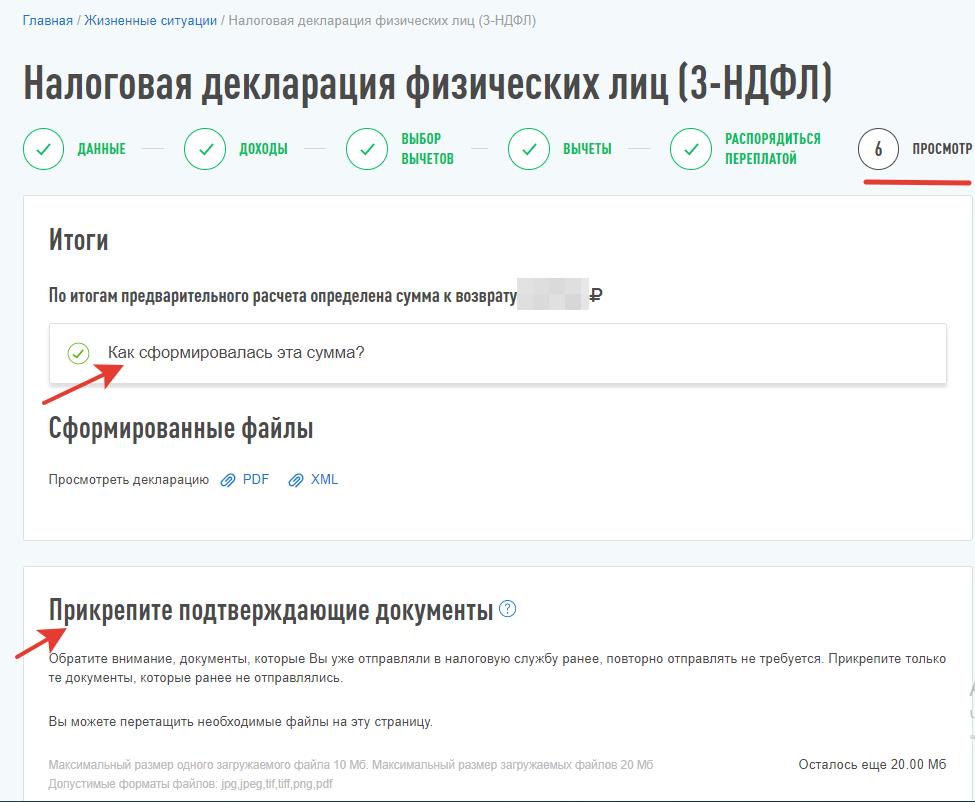Return to the ВЫЧЕТЫ step label

point(587,149)
